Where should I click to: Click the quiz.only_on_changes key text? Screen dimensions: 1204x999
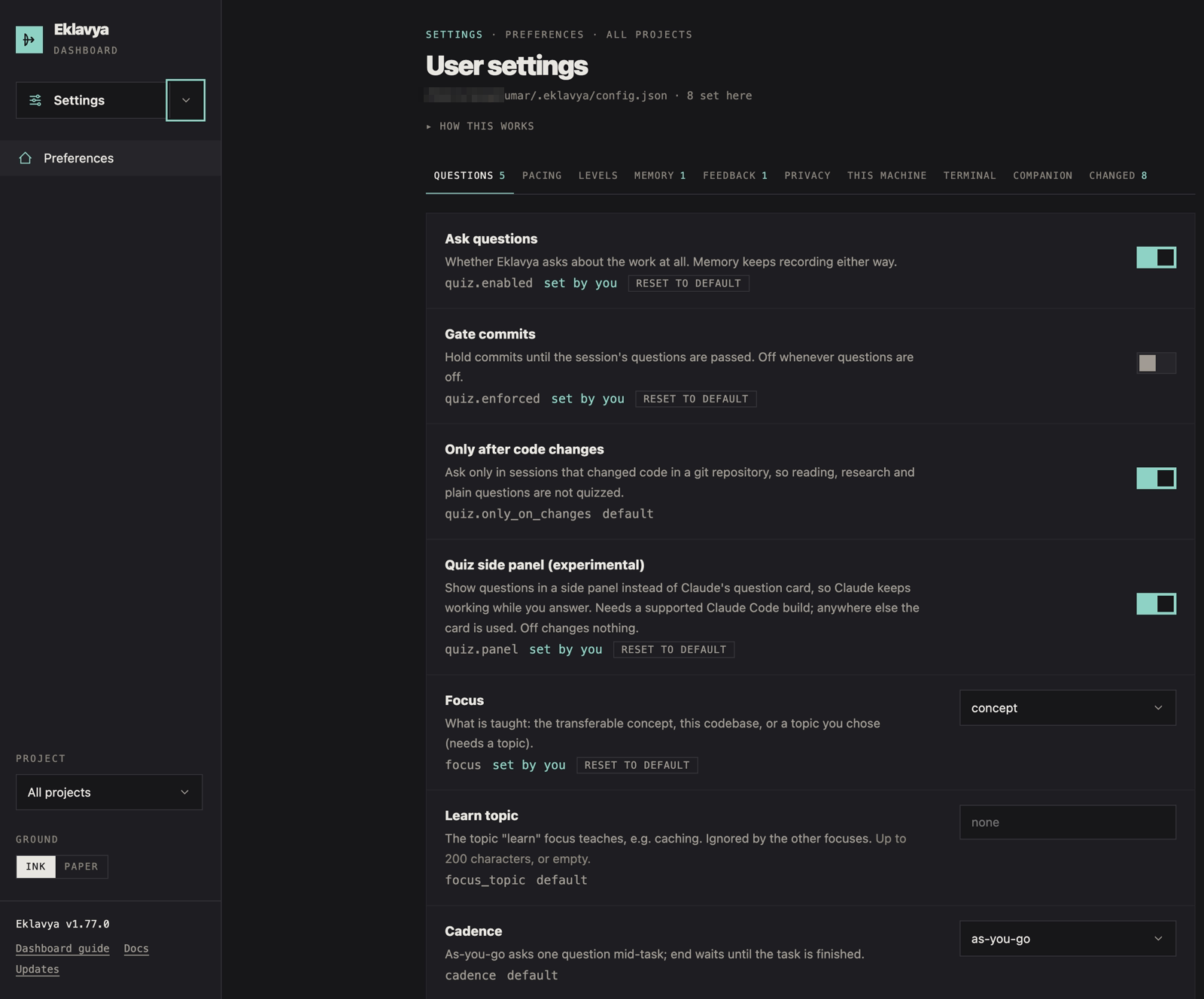coord(518,514)
